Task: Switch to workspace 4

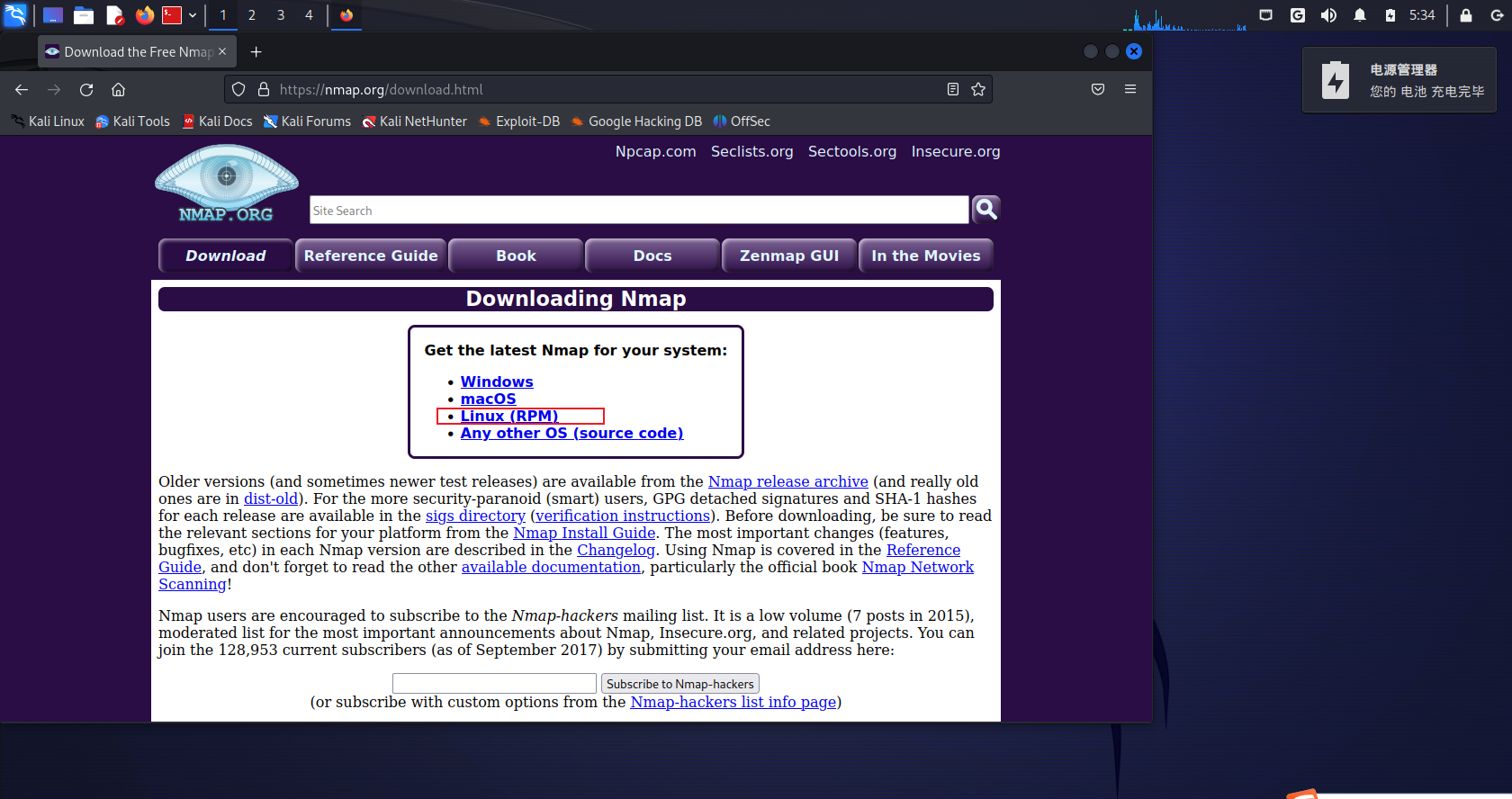Action: (x=309, y=15)
